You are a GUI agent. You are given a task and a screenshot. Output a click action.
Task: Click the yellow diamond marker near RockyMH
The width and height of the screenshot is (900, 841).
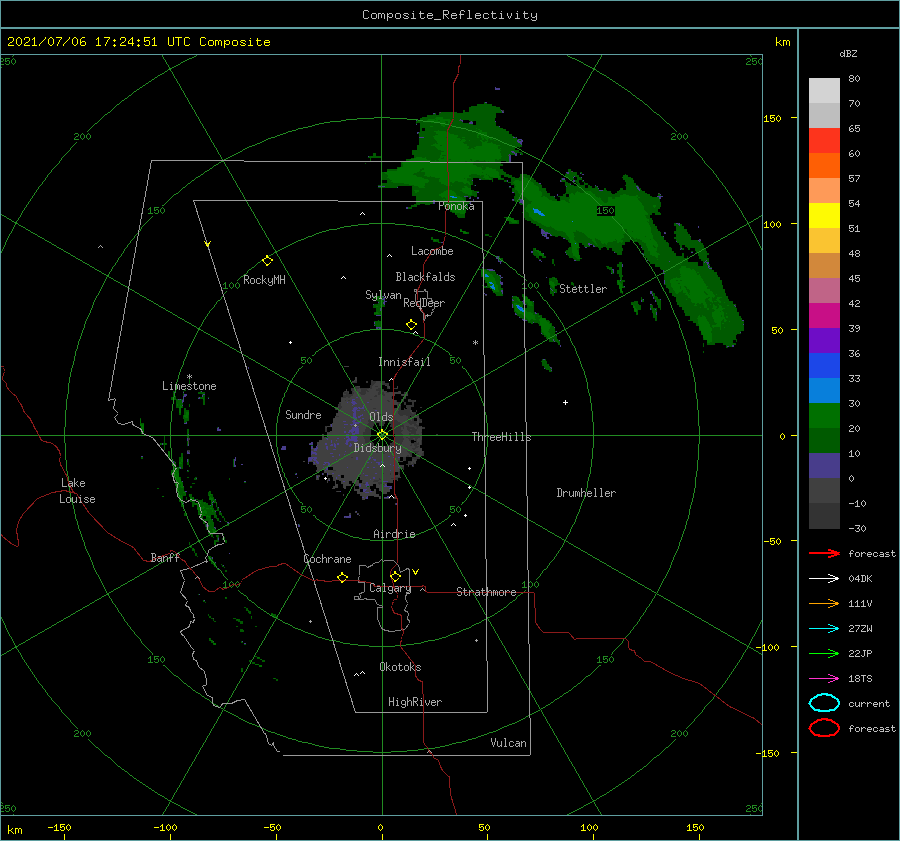tap(267, 261)
